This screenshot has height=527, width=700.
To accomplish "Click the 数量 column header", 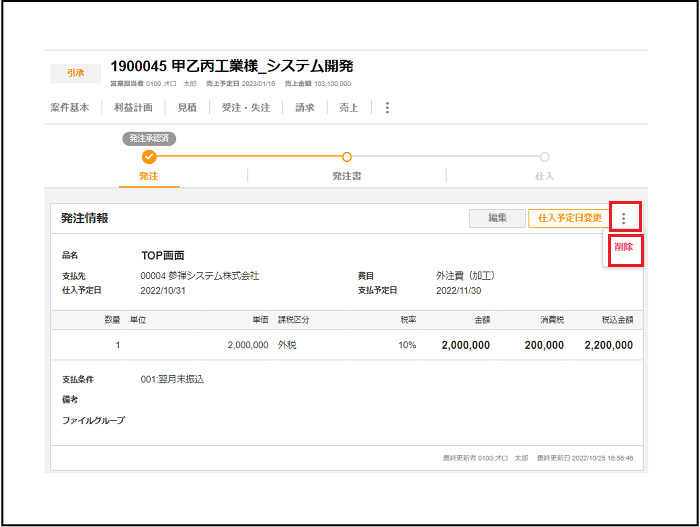I will [x=112, y=320].
